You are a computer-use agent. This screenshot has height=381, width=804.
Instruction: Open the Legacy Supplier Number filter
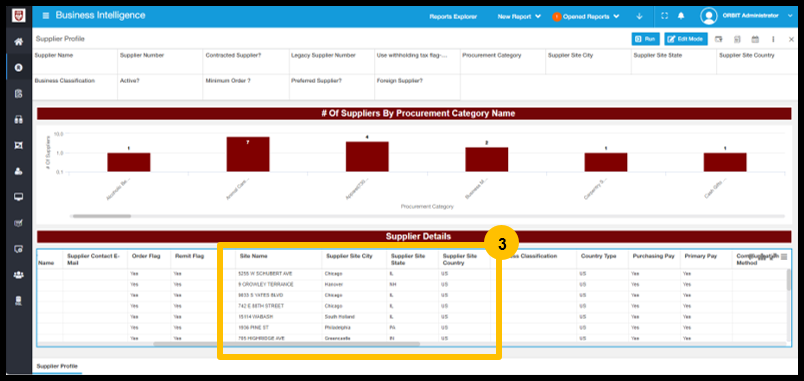click(x=332, y=62)
